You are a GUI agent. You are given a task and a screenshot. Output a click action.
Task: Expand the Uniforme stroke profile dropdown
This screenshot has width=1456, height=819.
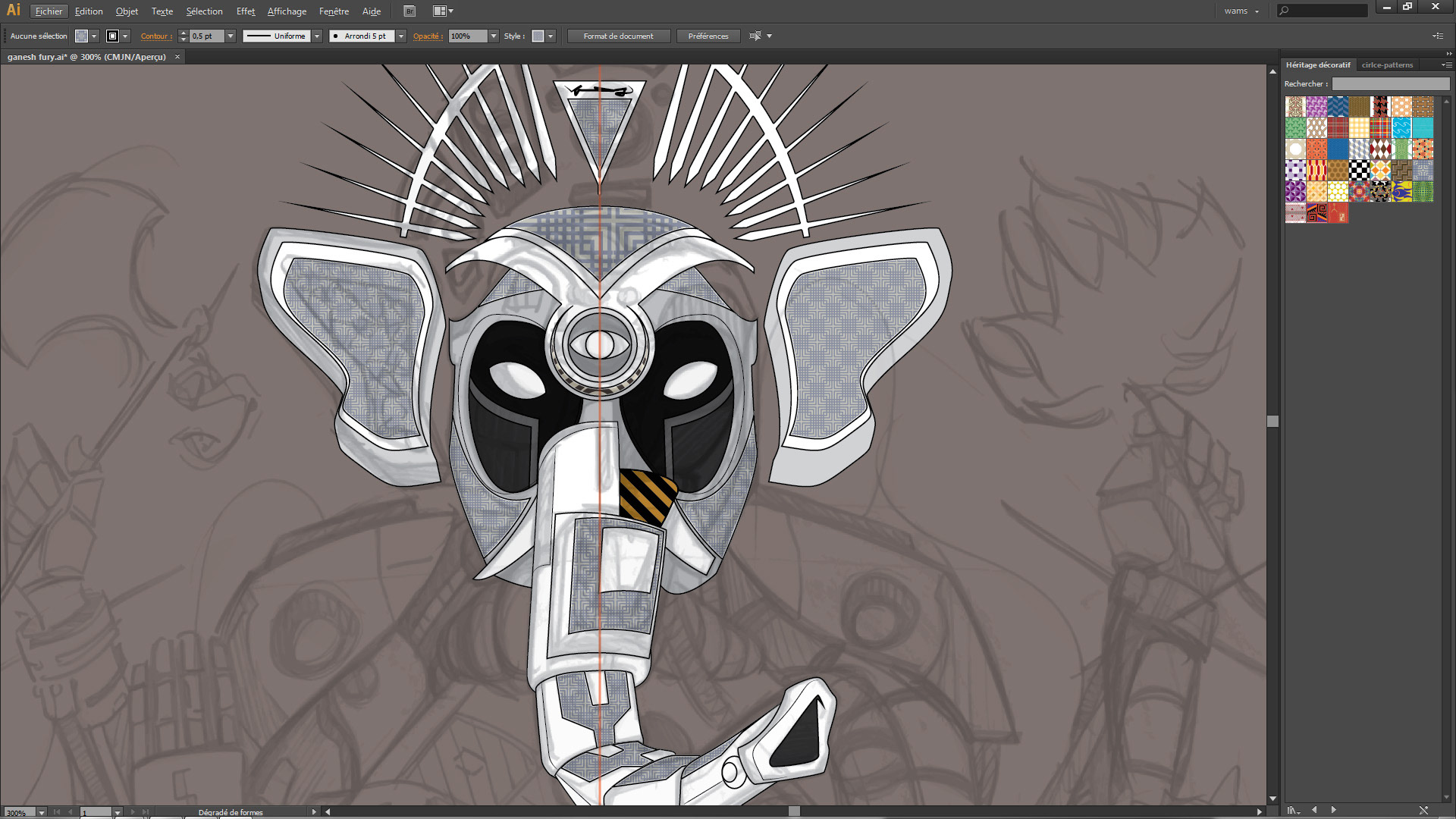point(317,36)
